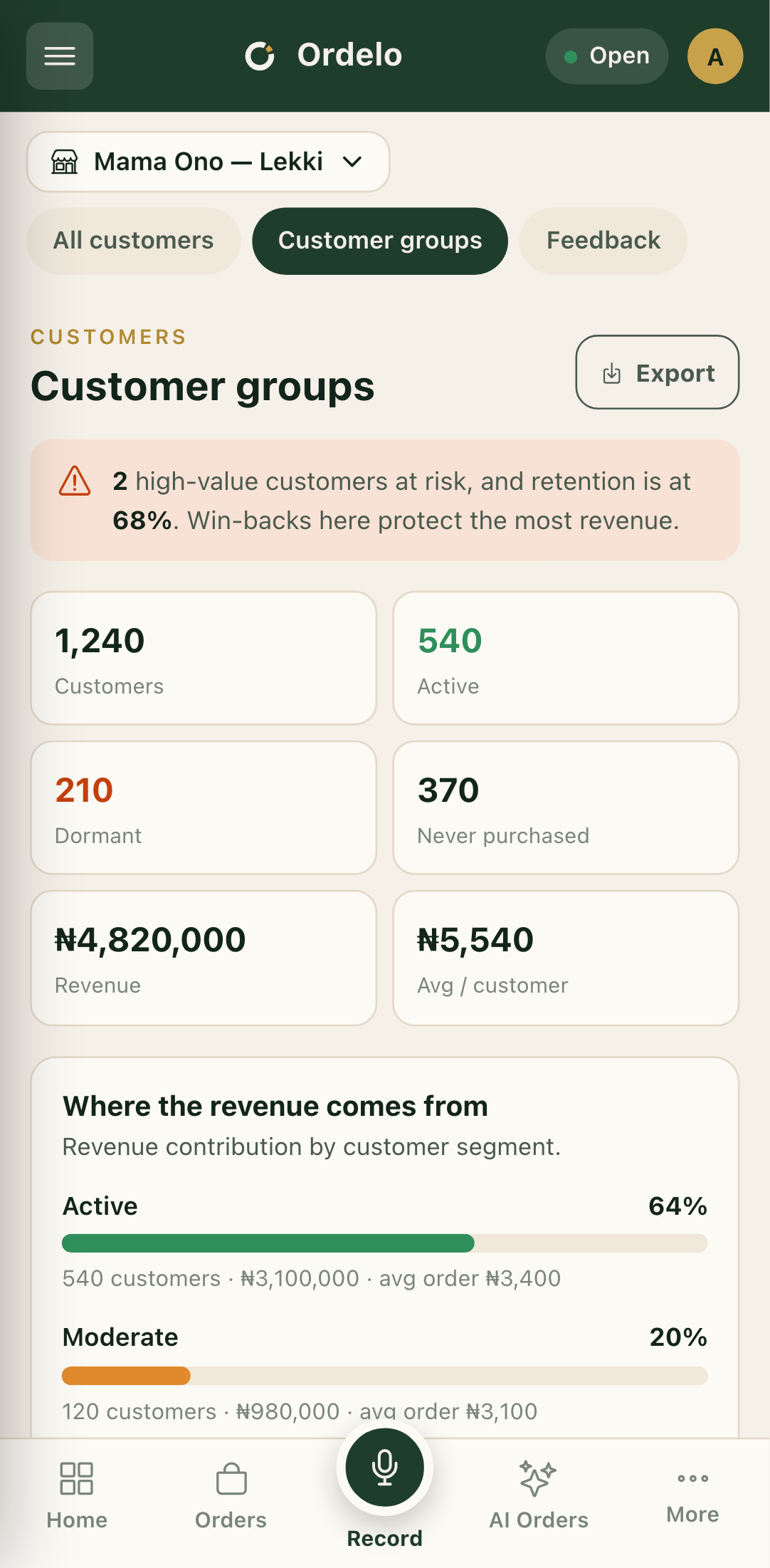Open the More options menu
770x1568 pixels.
(692, 1495)
